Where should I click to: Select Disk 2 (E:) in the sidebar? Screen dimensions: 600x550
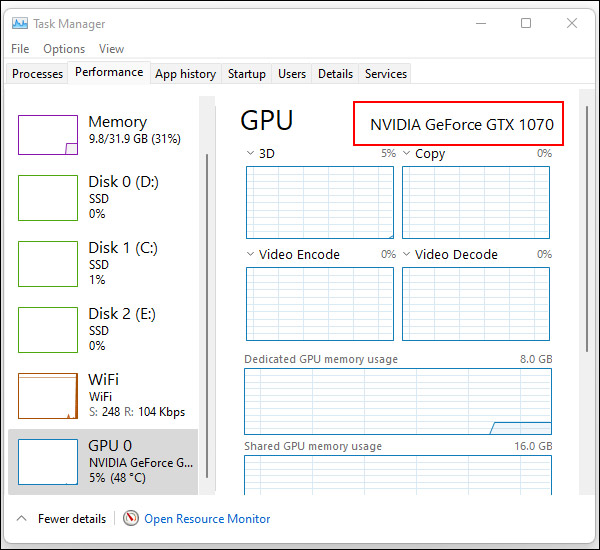point(103,330)
